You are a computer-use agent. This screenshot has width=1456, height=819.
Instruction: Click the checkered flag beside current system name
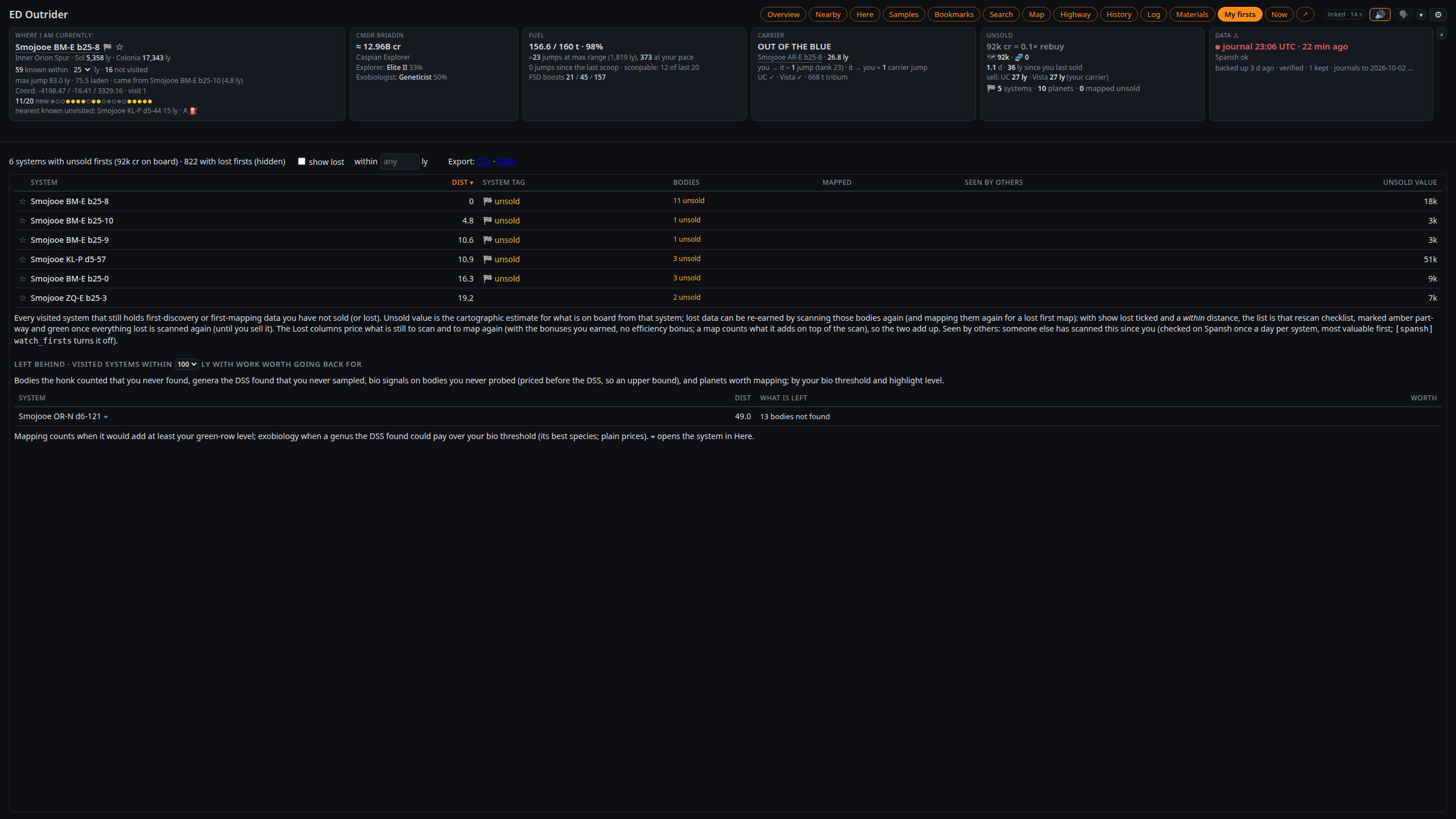point(107,47)
